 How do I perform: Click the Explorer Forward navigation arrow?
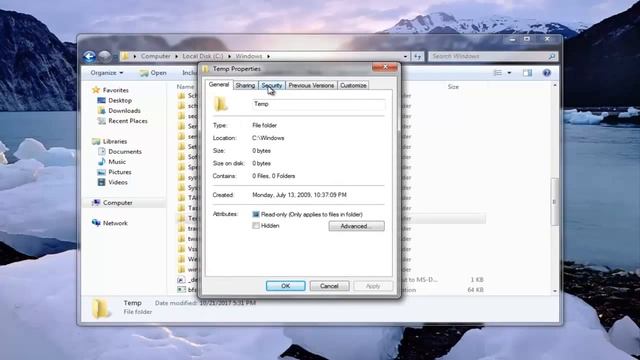pos(105,56)
